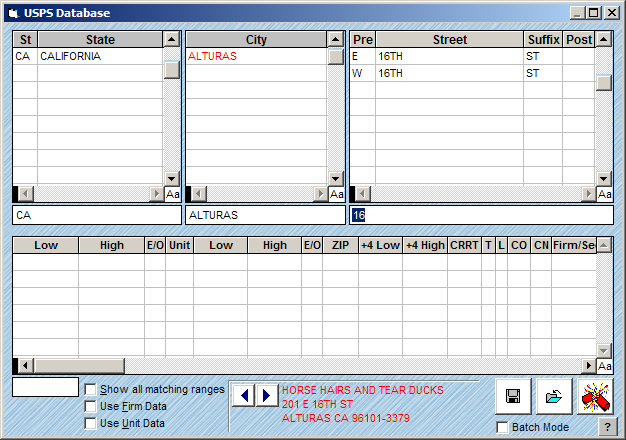The width and height of the screenshot is (626, 440).
Task: Click the State column header
Action: pos(100,40)
